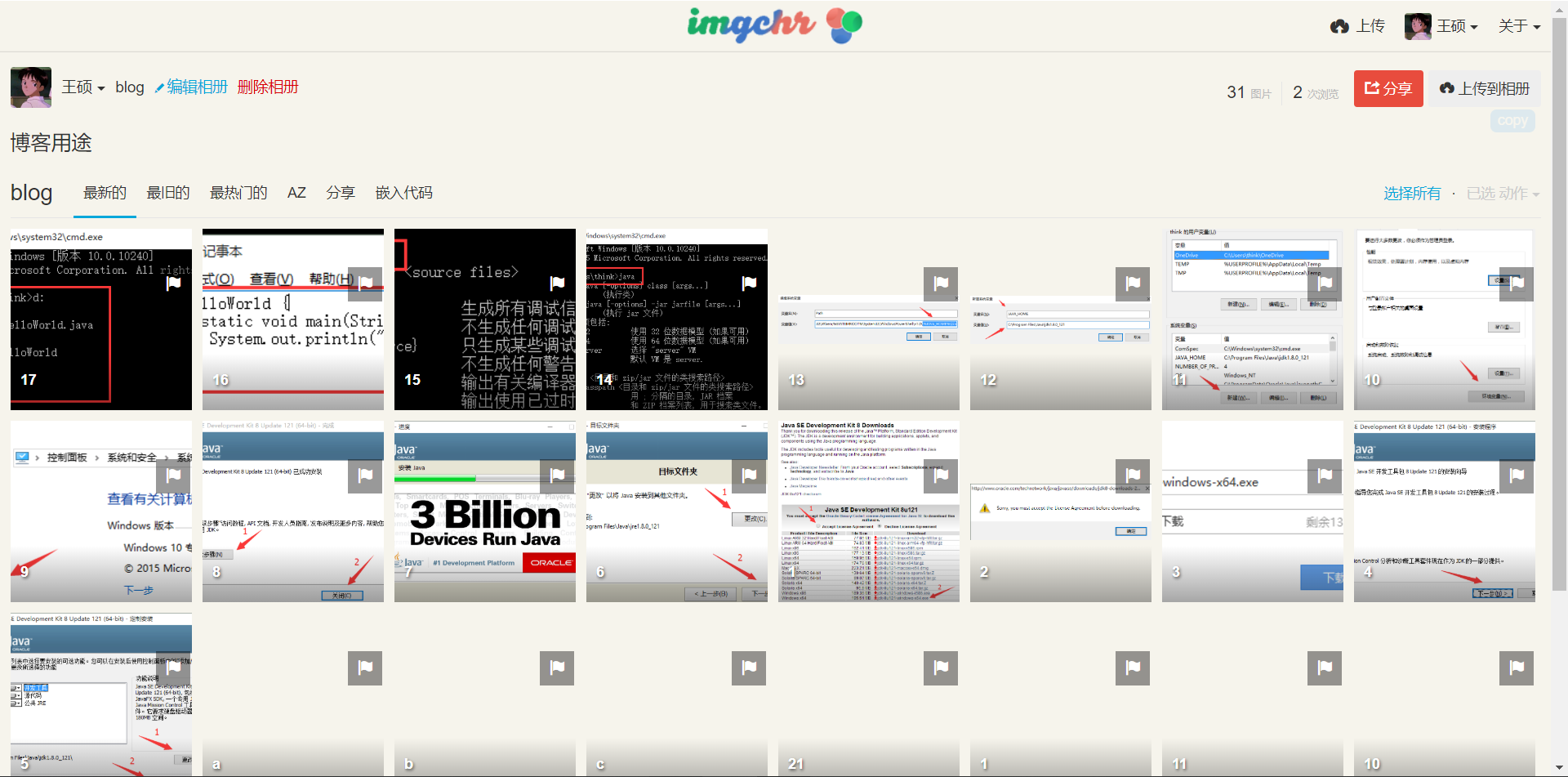Screen dimensions: 1568x777
Task: Click the flag icon on thumbnail b
Action: pos(557,668)
